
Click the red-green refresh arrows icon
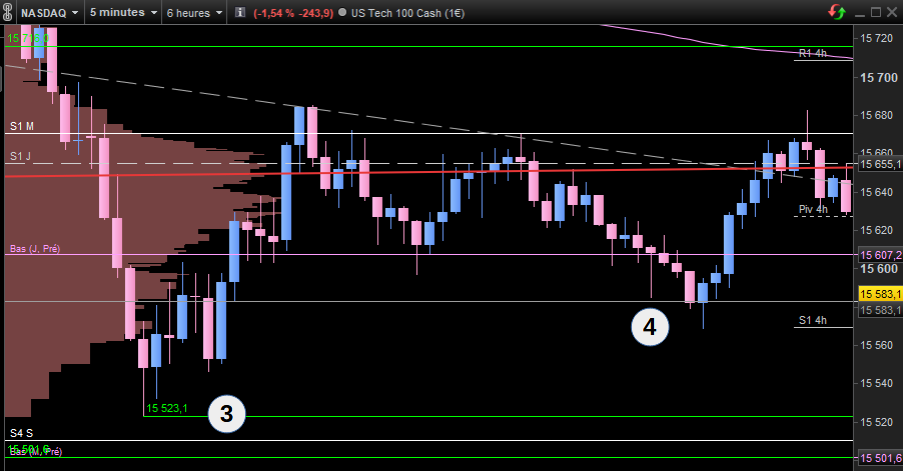(x=837, y=12)
